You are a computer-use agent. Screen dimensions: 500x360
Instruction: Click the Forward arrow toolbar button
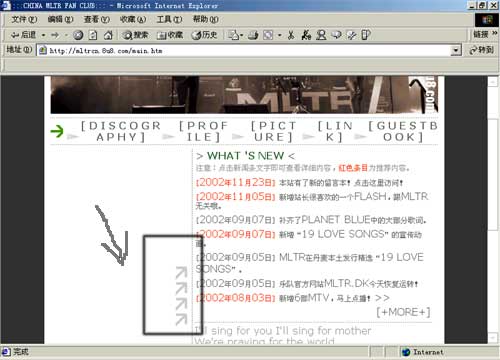coord(55,35)
